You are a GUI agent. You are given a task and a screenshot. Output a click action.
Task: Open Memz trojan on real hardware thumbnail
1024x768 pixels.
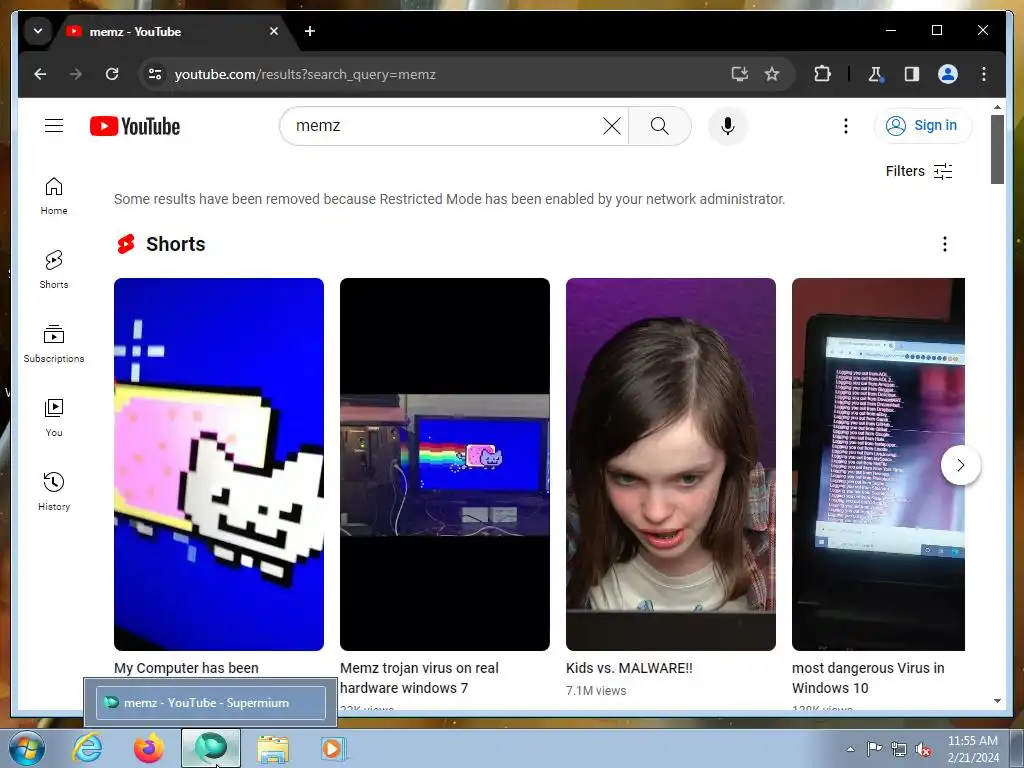[445, 464]
